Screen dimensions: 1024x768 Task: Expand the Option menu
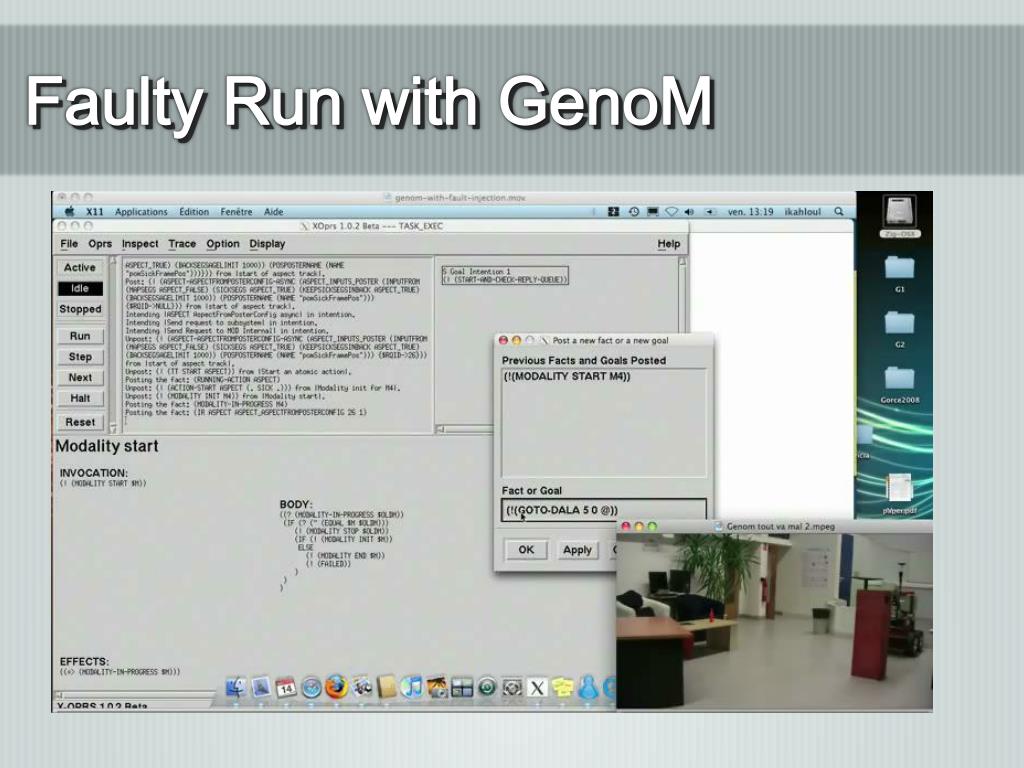point(223,244)
